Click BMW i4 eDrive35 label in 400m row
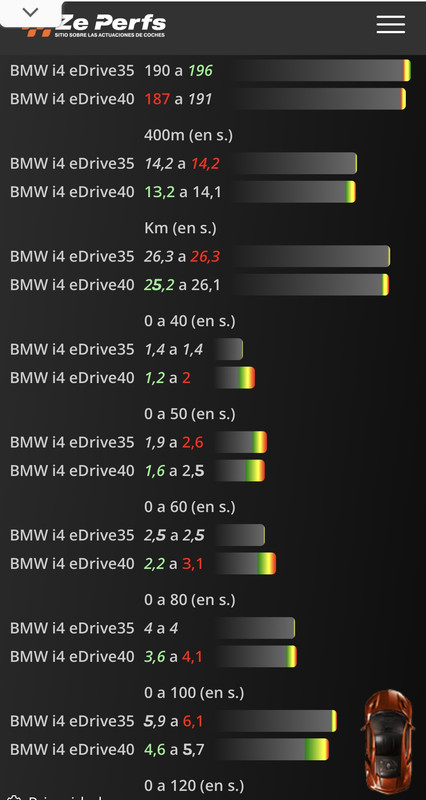The image size is (426, 800). 72,164
